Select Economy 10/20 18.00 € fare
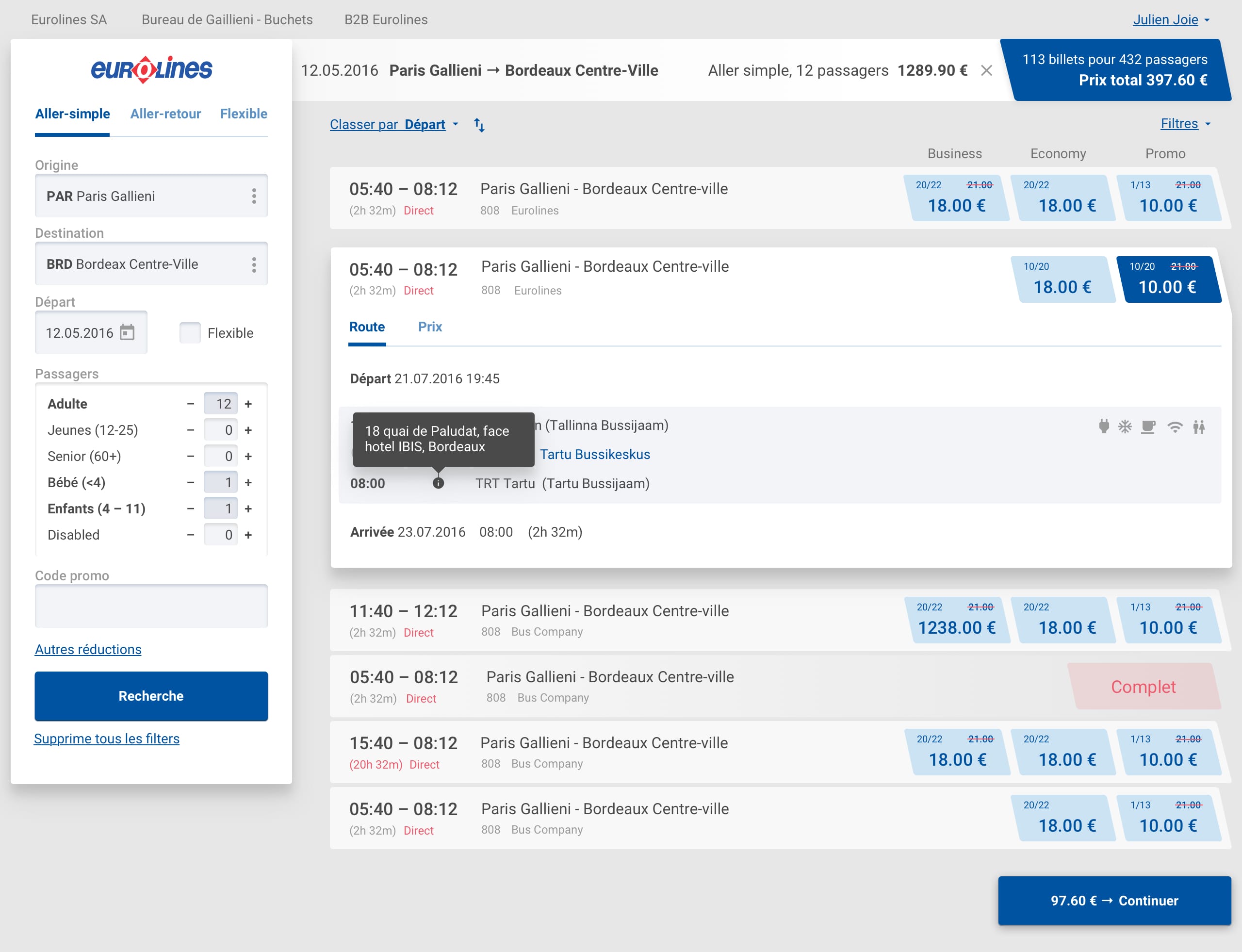This screenshot has width=1242, height=952. coord(1063,279)
